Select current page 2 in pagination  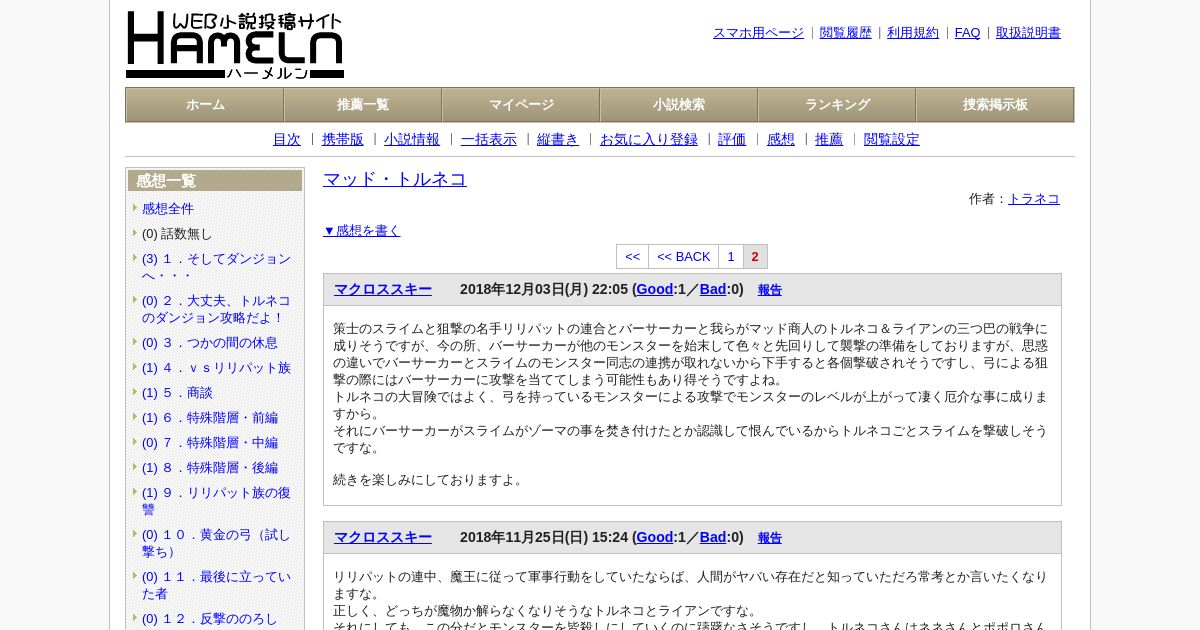click(x=755, y=257)
